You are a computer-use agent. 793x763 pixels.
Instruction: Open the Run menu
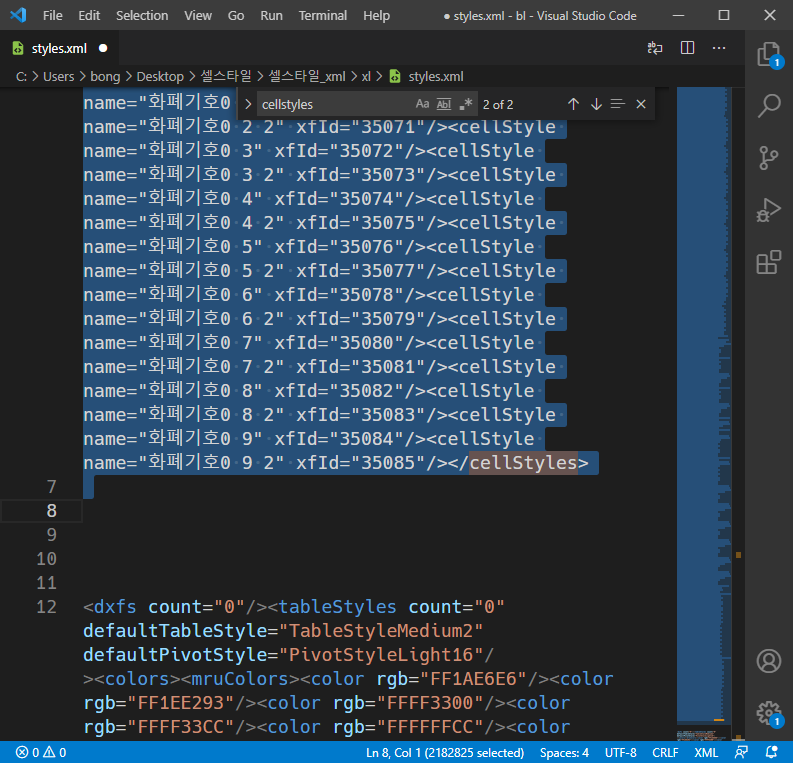pos(271,16)
